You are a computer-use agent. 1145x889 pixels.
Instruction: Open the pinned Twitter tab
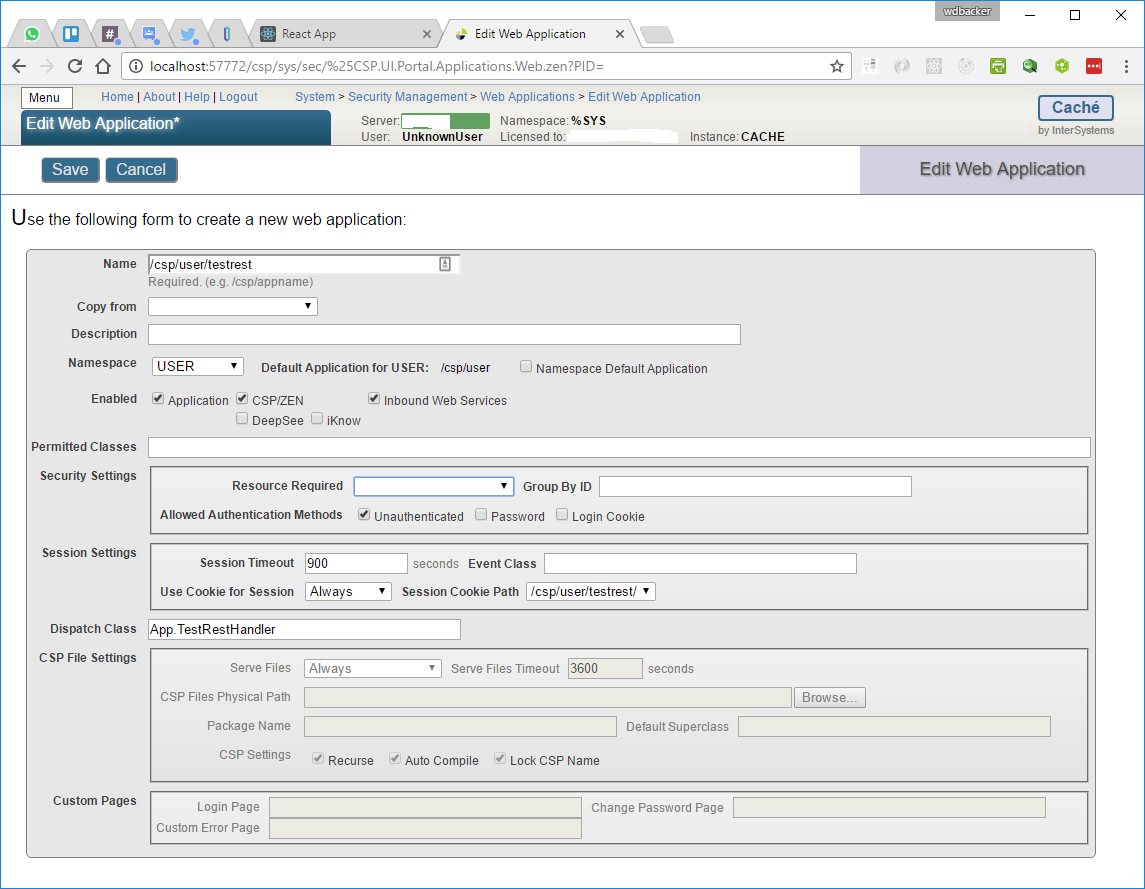coord(188,34)
